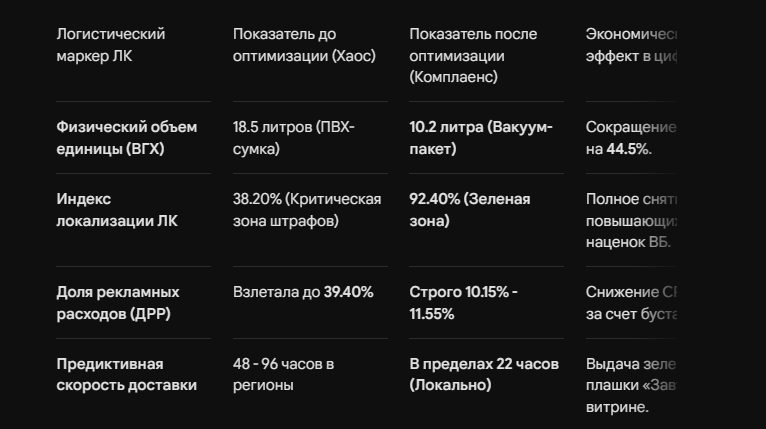
Task: Click the truncated 'Экономический эффект' column header
Action: (x=631, y=45)
